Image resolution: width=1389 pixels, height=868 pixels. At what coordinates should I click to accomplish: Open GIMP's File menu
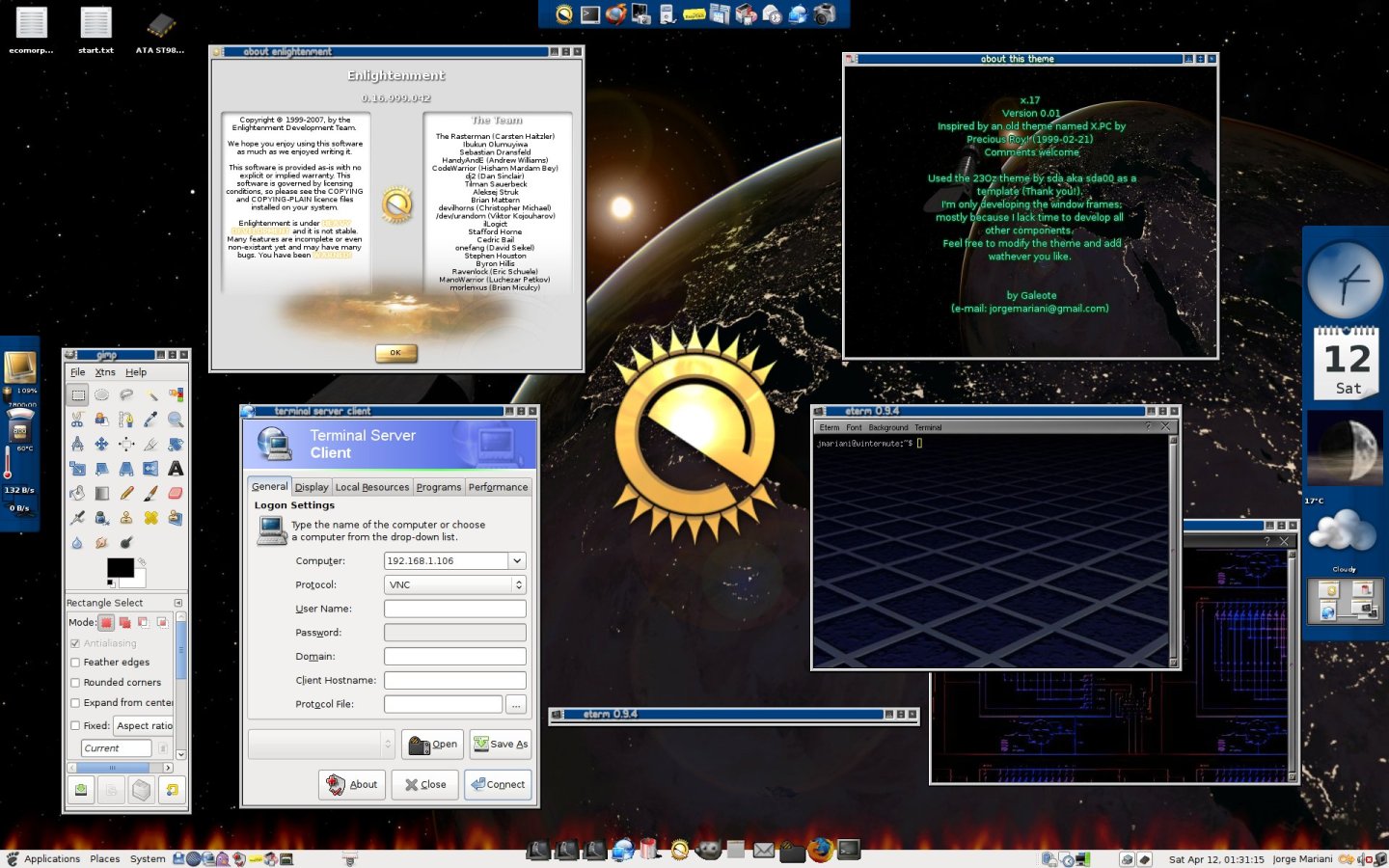pyautogui.click(x=78, y=372)
